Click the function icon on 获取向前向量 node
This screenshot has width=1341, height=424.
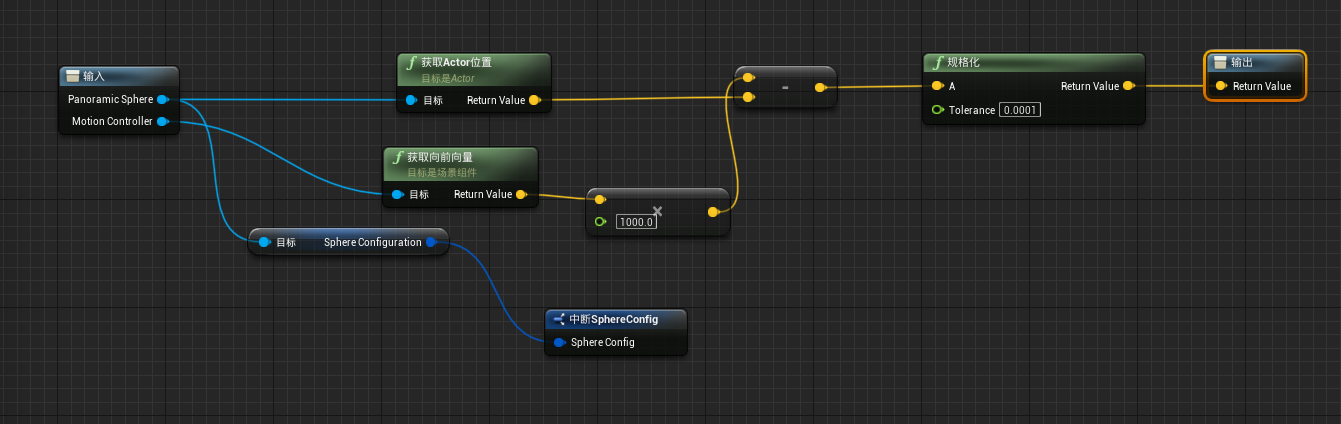[397, 158]
